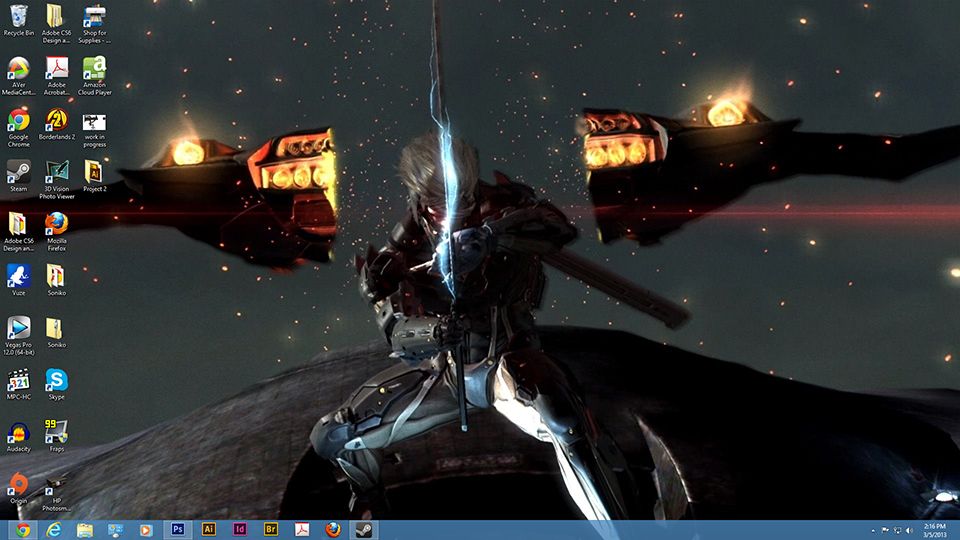Open Shop for Supplies desktop shortcut
Image resolution: width=960 pixels, height=540 pixels.
pyautogui.click(x=95, y=24)
